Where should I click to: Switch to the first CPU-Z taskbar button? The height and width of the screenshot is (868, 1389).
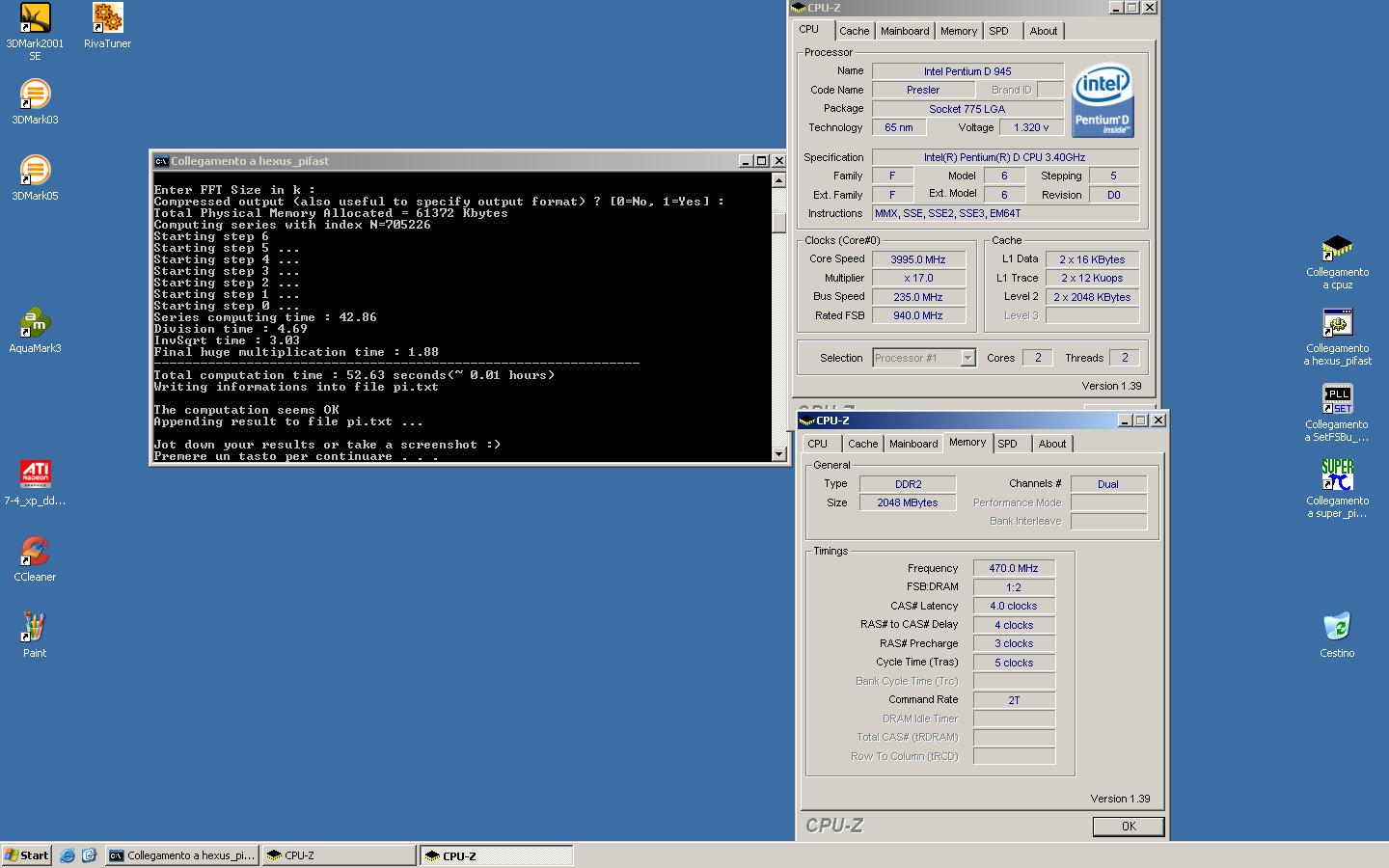pos(339,855)
